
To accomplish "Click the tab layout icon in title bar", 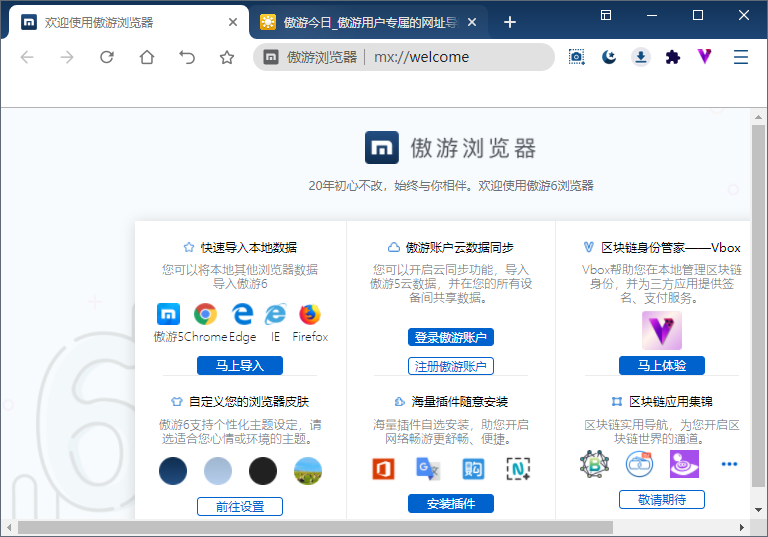I will [606, 15].
